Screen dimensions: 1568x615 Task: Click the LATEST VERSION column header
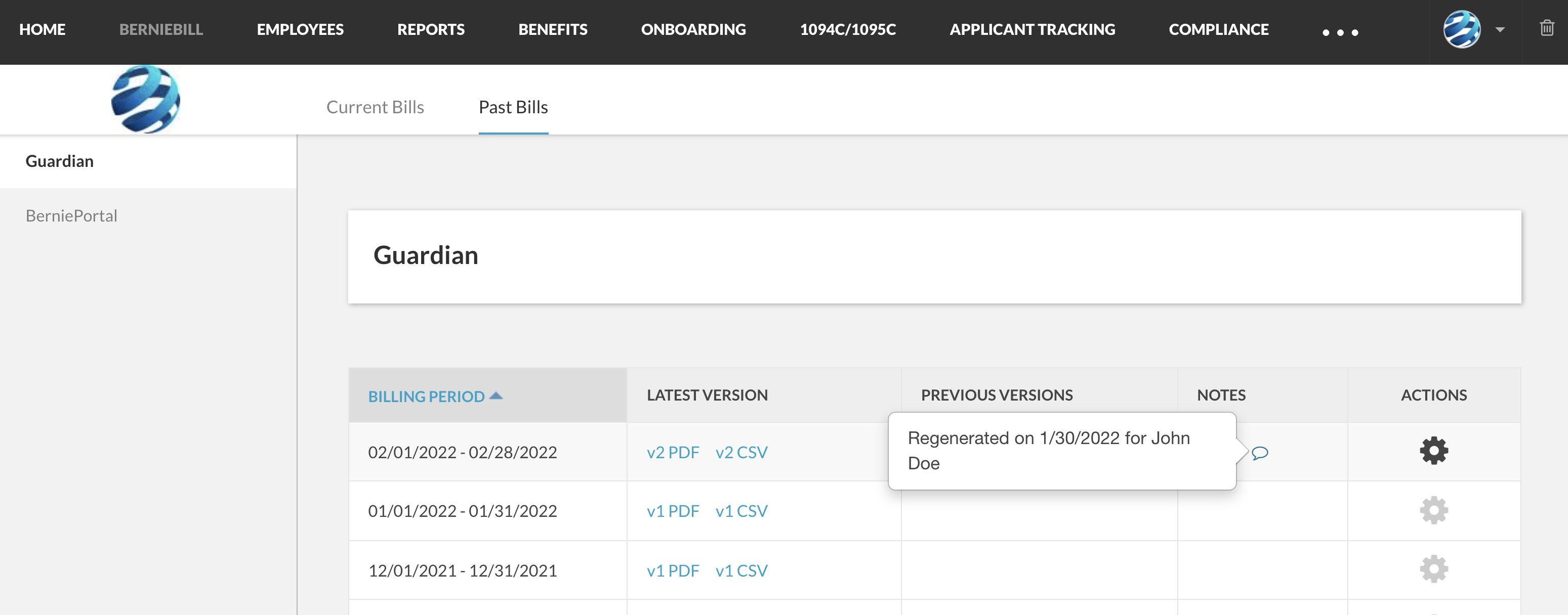707,396
